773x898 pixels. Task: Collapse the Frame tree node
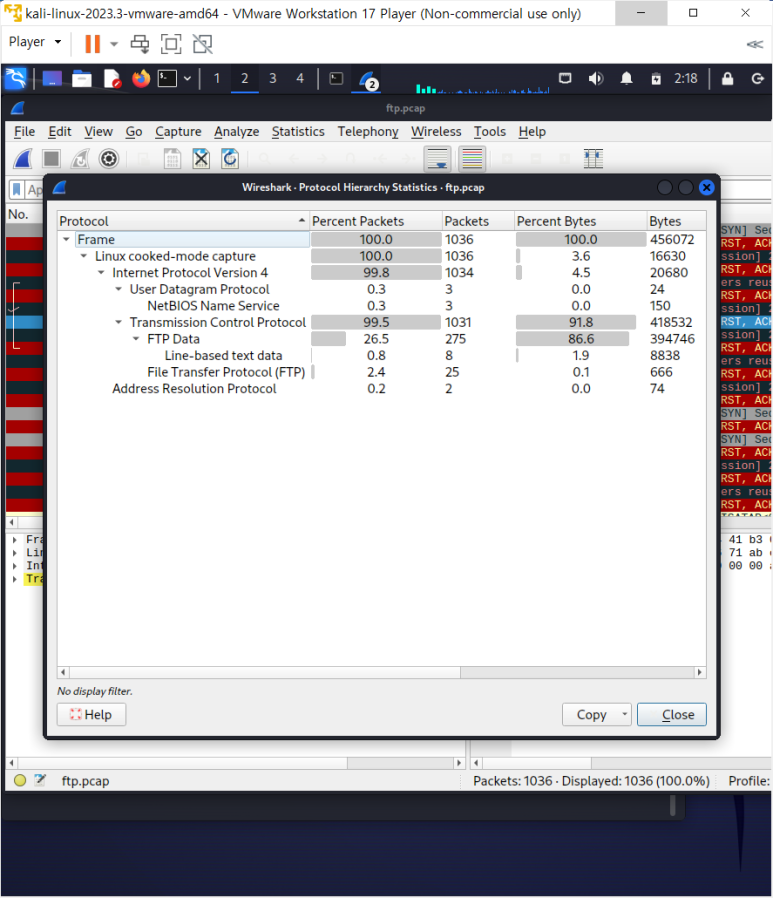pyautogui.click(x=66, y=239)
